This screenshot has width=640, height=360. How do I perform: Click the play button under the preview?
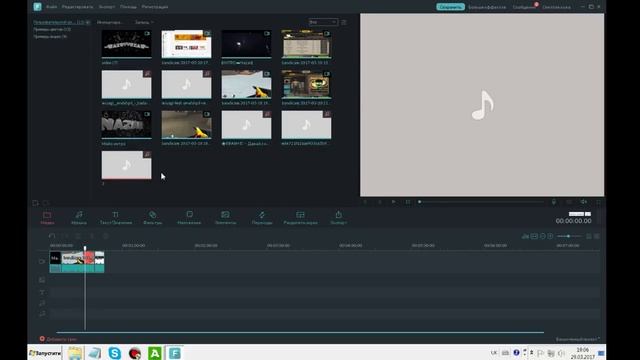(x=393, y=202)
